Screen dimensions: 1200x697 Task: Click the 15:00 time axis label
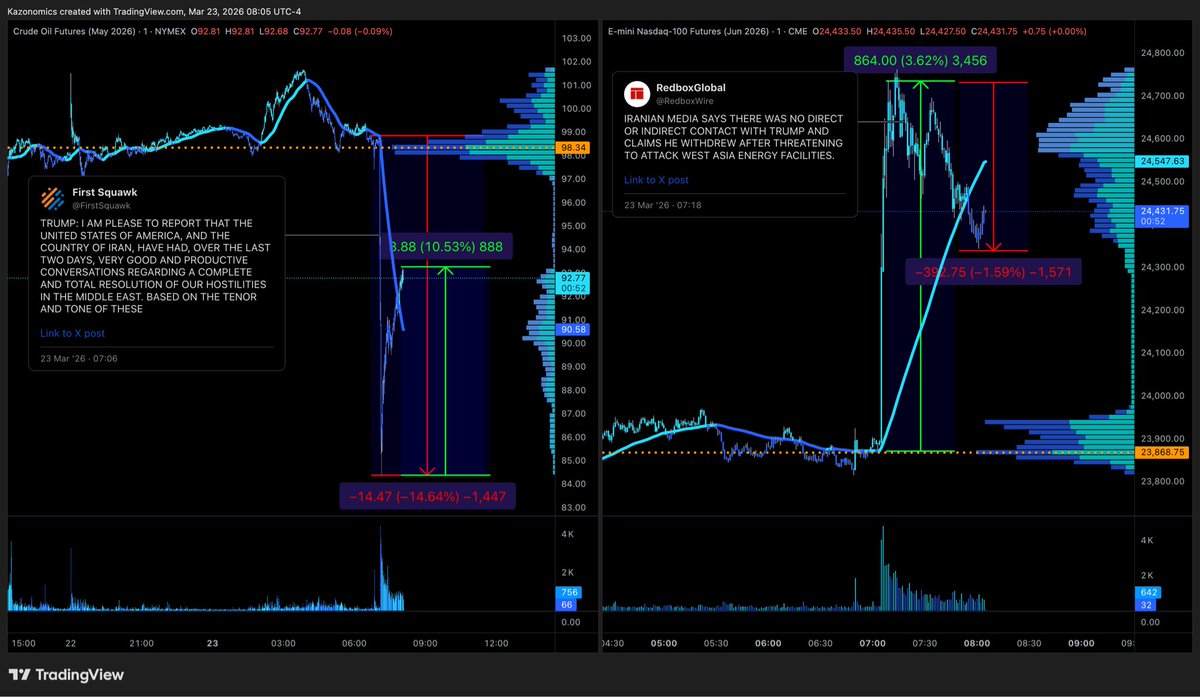point(22,644)
